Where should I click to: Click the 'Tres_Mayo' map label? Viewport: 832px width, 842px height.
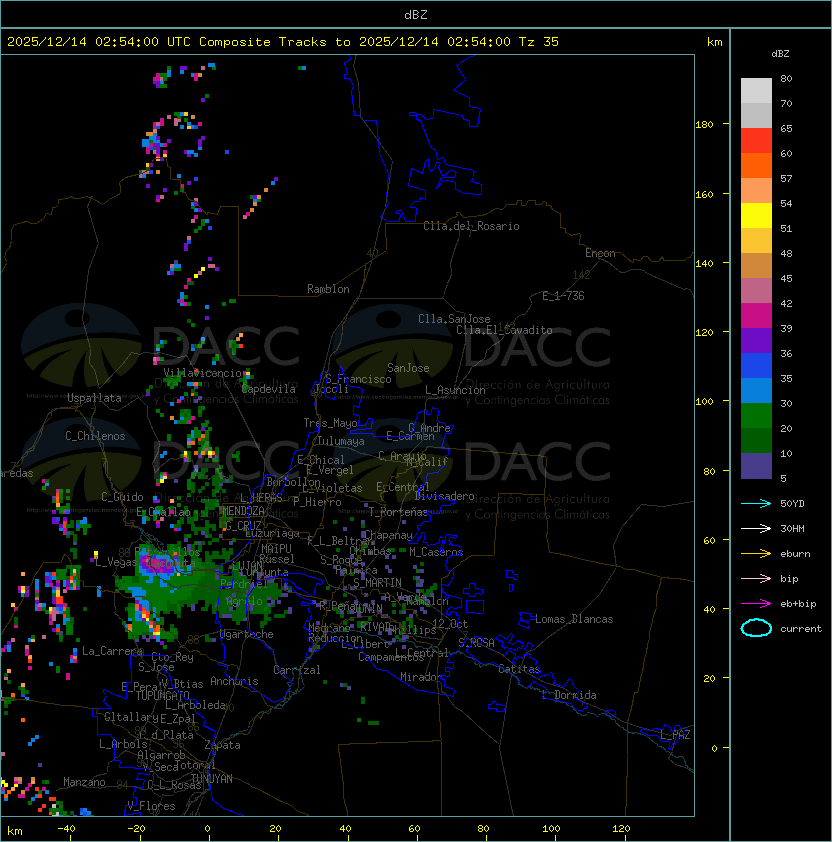tap(330, 423)
